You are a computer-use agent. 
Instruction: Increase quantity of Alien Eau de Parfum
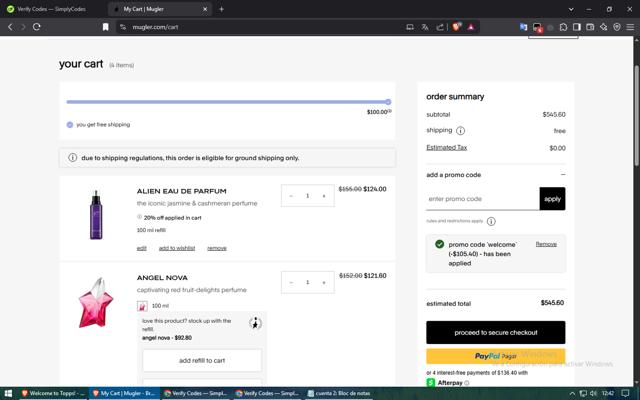(x=324, y=196)
